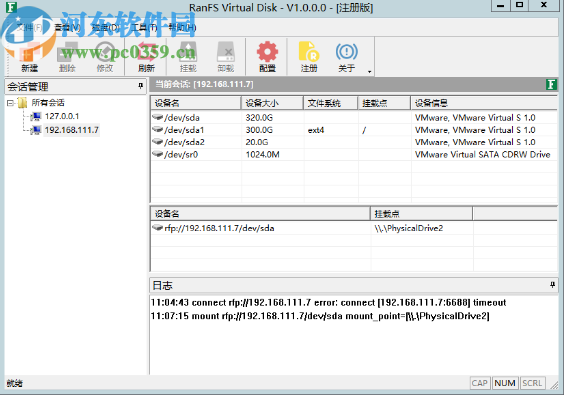
Task: Click the 注册 (Register) toolbar icon
Action: click(x=309, y=57)
